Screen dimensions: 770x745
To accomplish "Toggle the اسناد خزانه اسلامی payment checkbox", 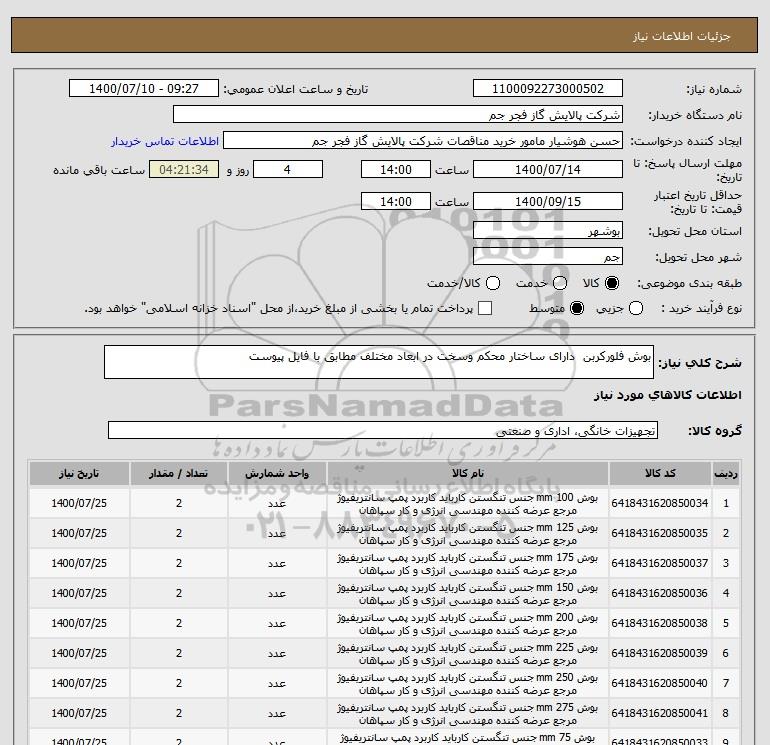I will pyautogui.click(x=485, y=308).
